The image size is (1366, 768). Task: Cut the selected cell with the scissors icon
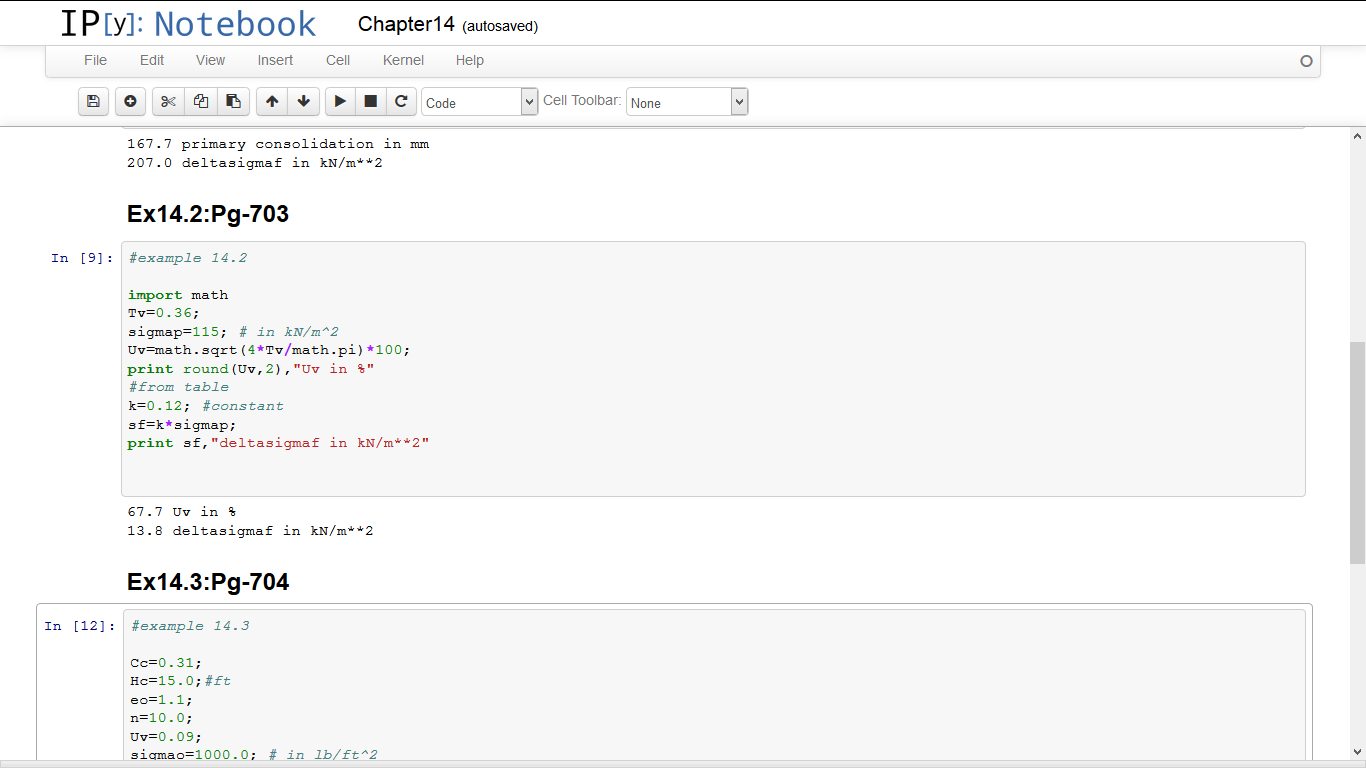168,101
